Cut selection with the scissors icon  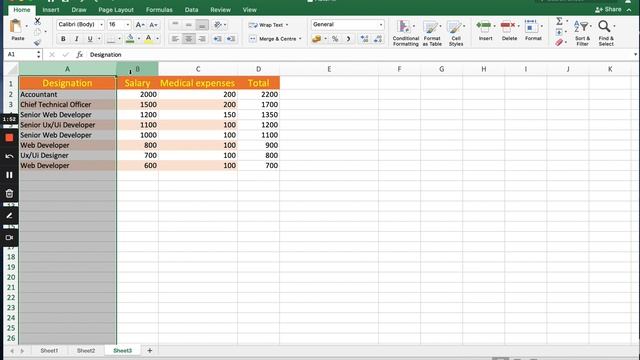tap(38, 21)
